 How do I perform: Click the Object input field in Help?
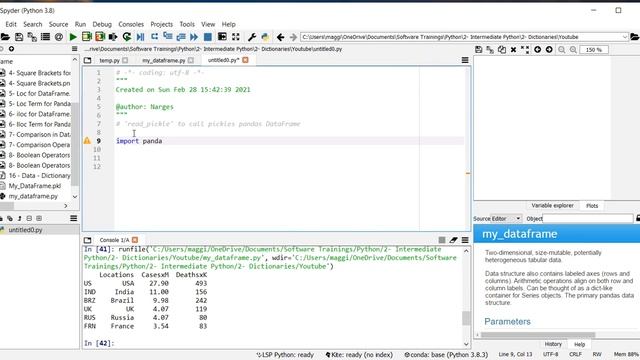[588, 219]
